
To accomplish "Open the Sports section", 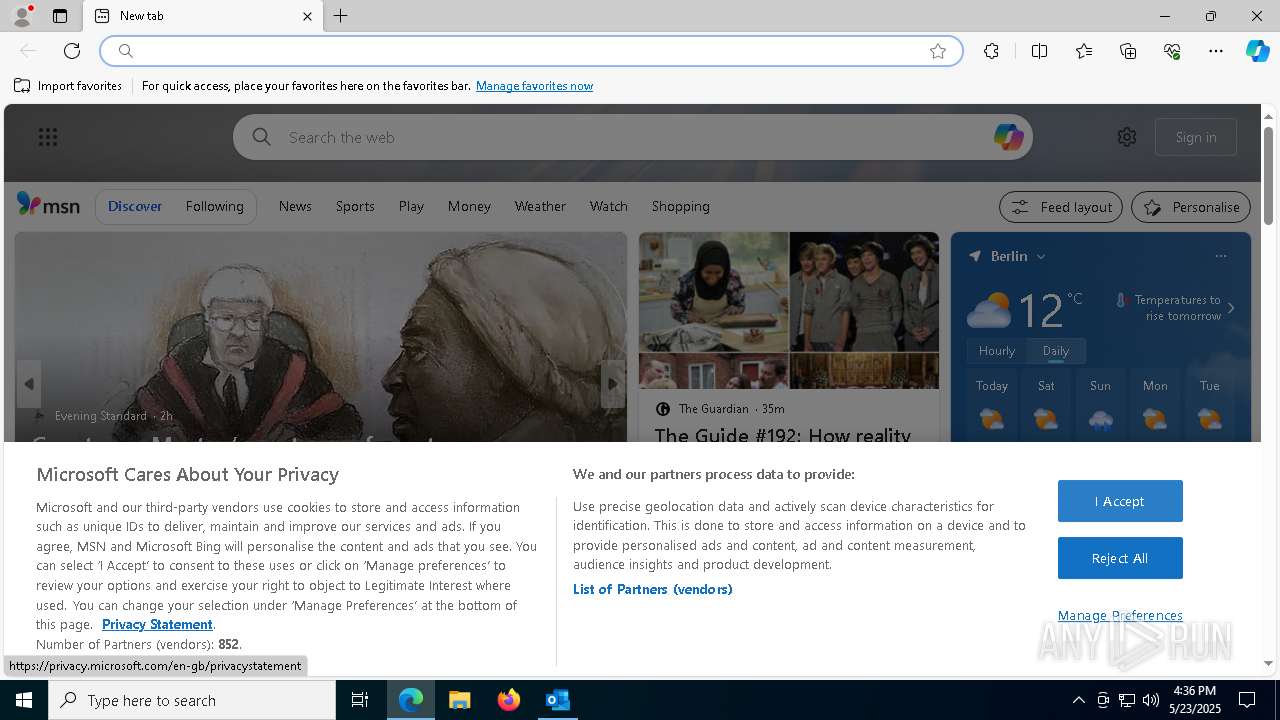I will pyautogui.click(x=355, y=206).
